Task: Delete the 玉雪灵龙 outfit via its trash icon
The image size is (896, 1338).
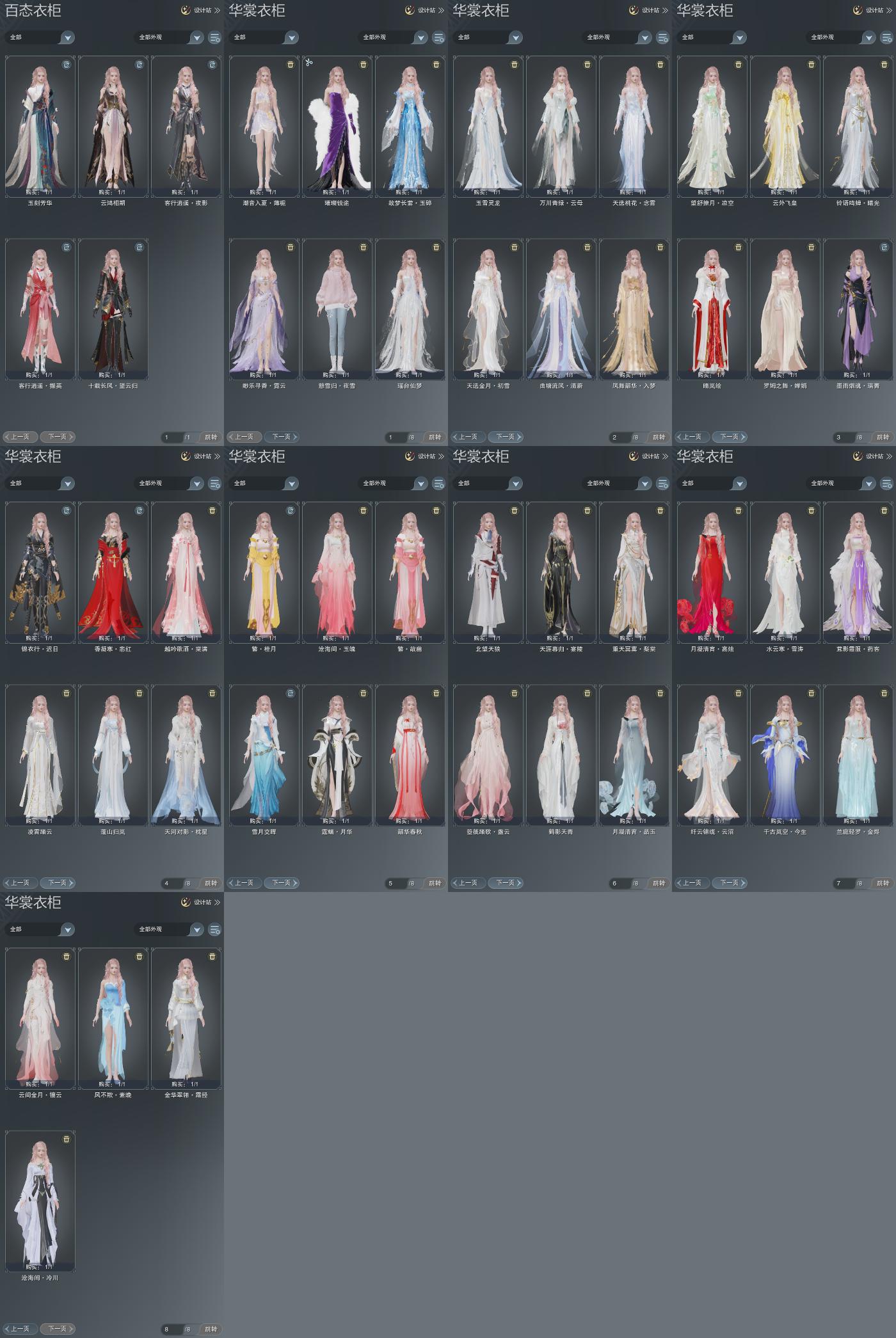Action: click(515, 65)
